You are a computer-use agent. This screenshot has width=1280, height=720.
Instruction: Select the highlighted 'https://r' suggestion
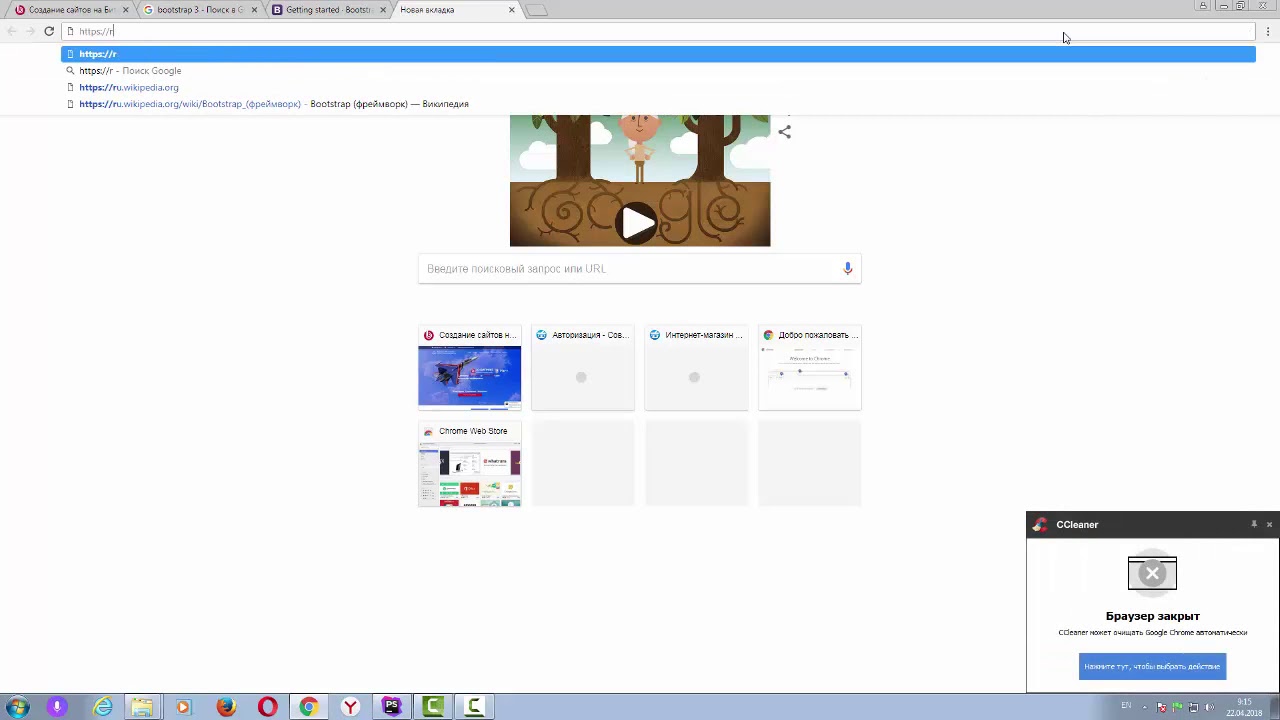(x=658, y=54)
